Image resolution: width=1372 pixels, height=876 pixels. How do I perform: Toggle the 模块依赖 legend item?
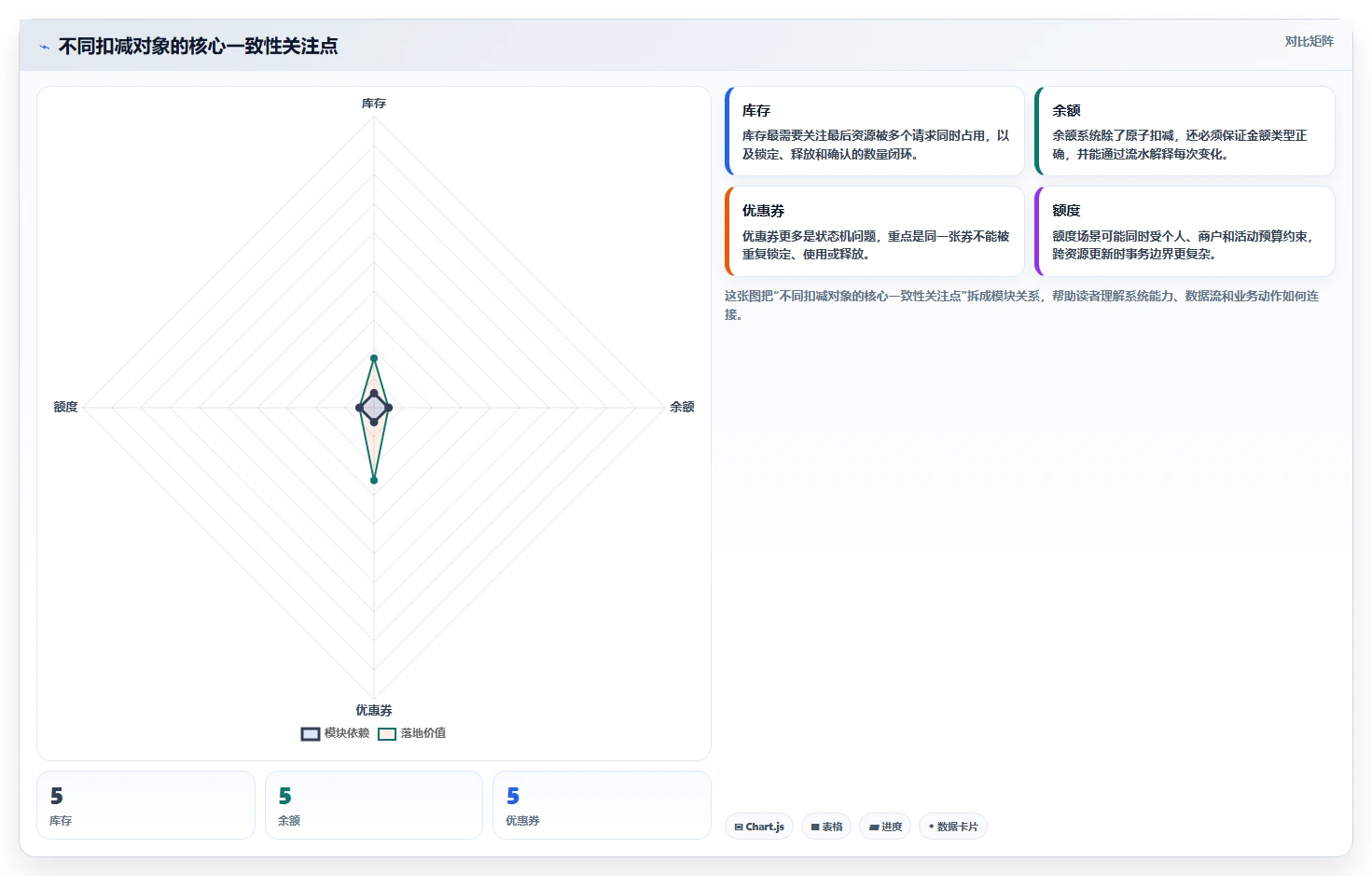335,733
